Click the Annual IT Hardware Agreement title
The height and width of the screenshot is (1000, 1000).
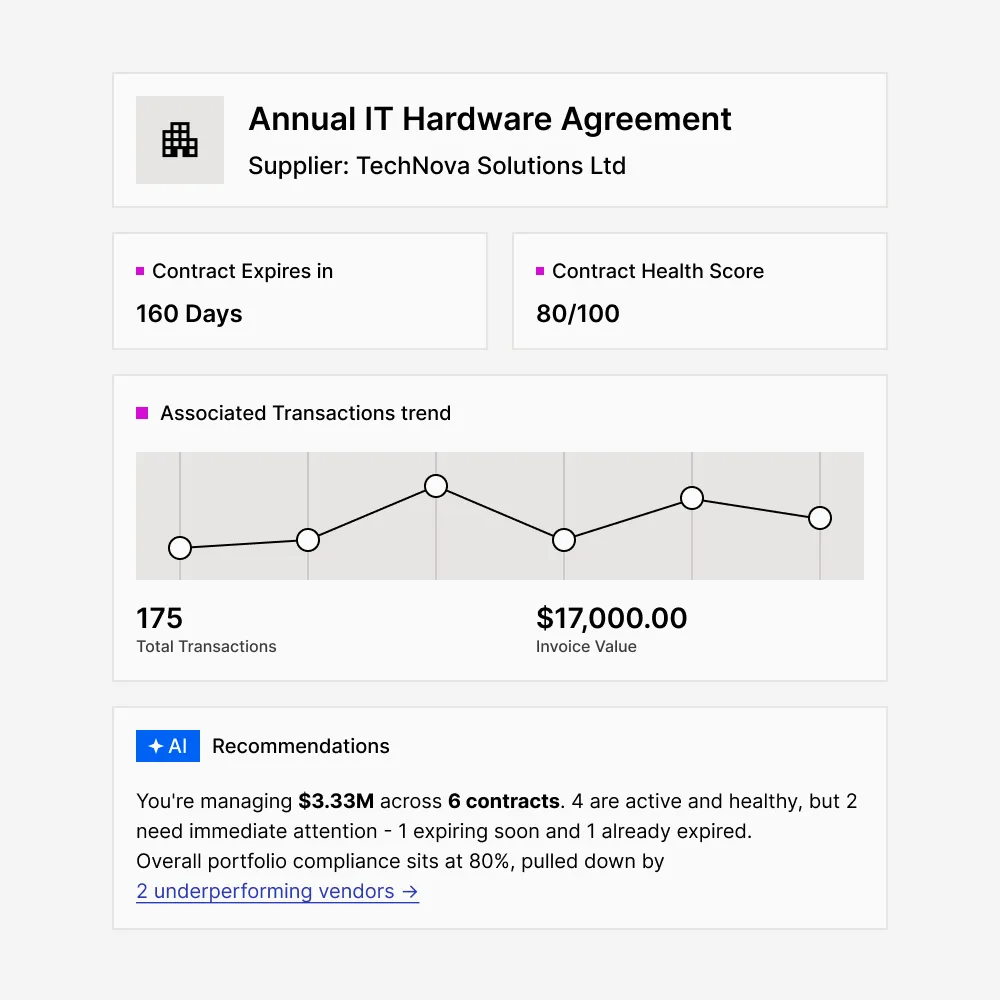[490, 119]
